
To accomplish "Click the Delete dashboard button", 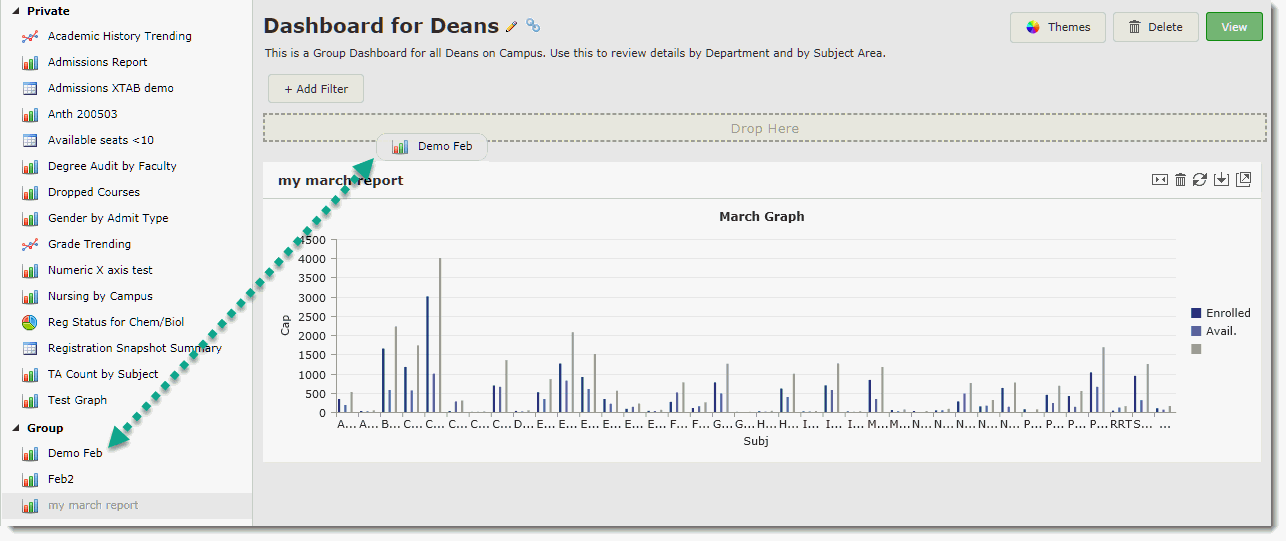I will pos(1155,27).
